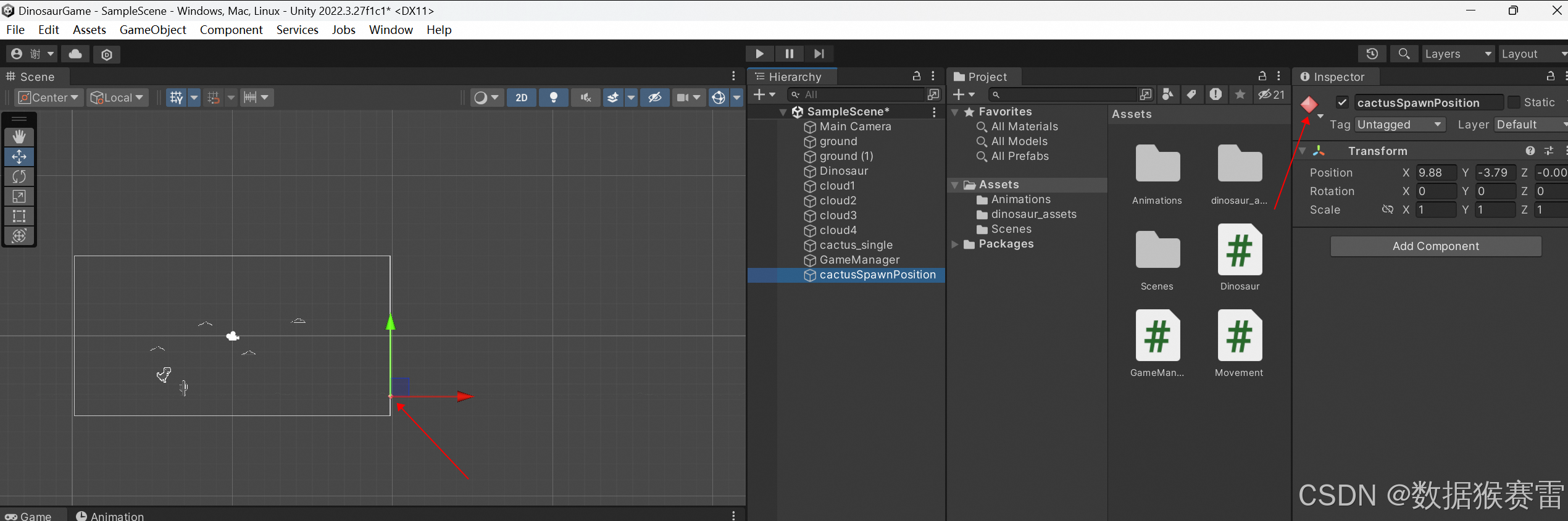Open the cloud services icon
Viewport: 1568px width, 521px height.
[75, 54]
